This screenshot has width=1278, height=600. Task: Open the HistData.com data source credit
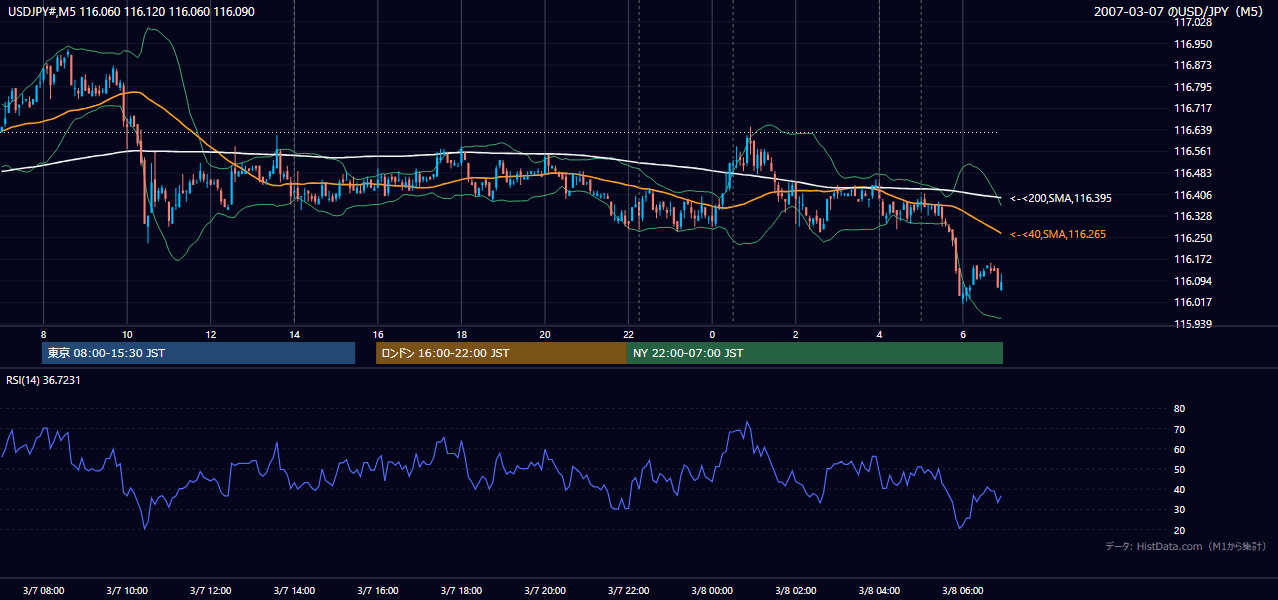click(x=1186, y=546)
